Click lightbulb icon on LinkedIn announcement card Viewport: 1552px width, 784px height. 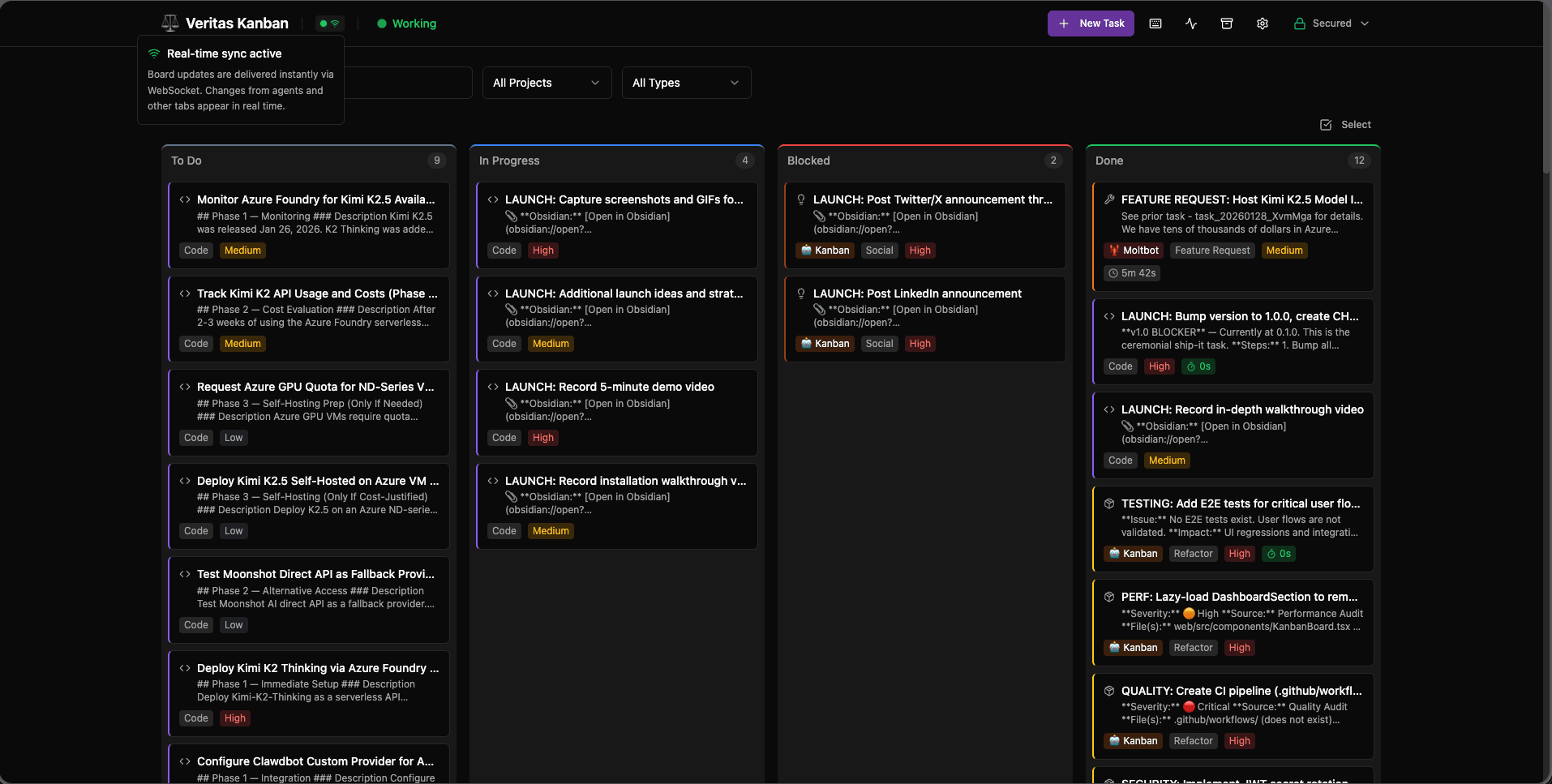click(801, 293)
